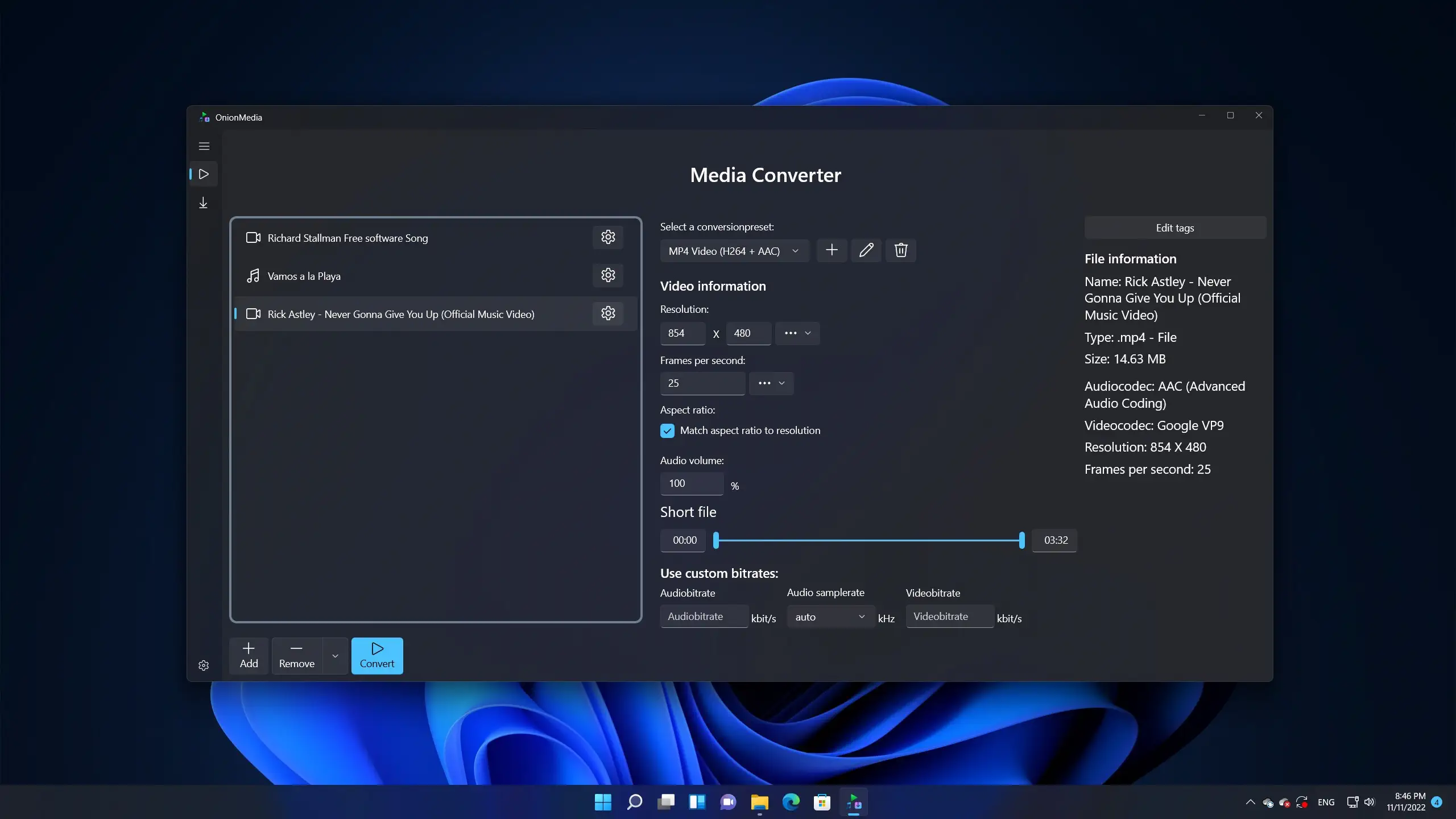
Task: Click 'Resolution: 854 X 480' in File information
Action: [1145, 447]
